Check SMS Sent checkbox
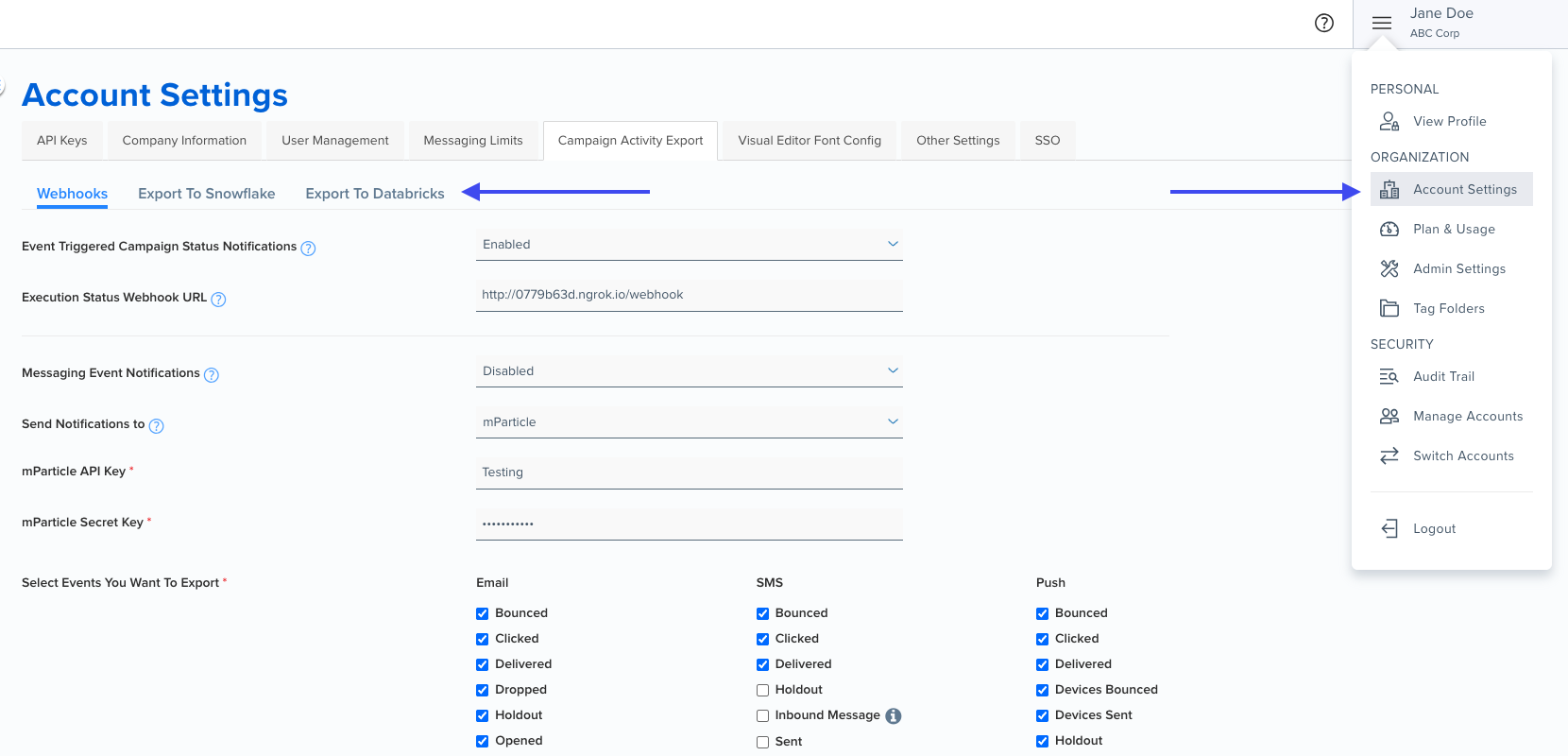Screen dimensions: 1568x756 [x=762, y=742]
